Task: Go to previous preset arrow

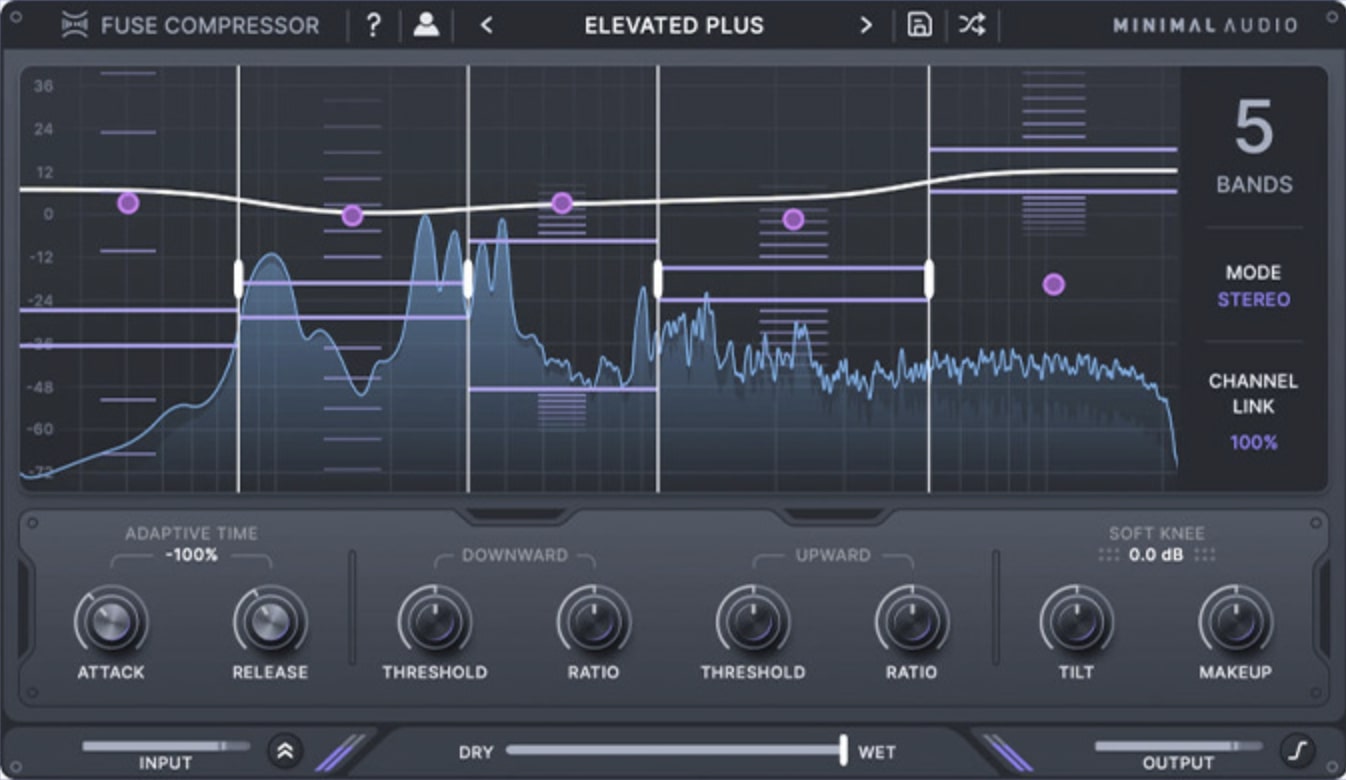Action: [487, 26]
